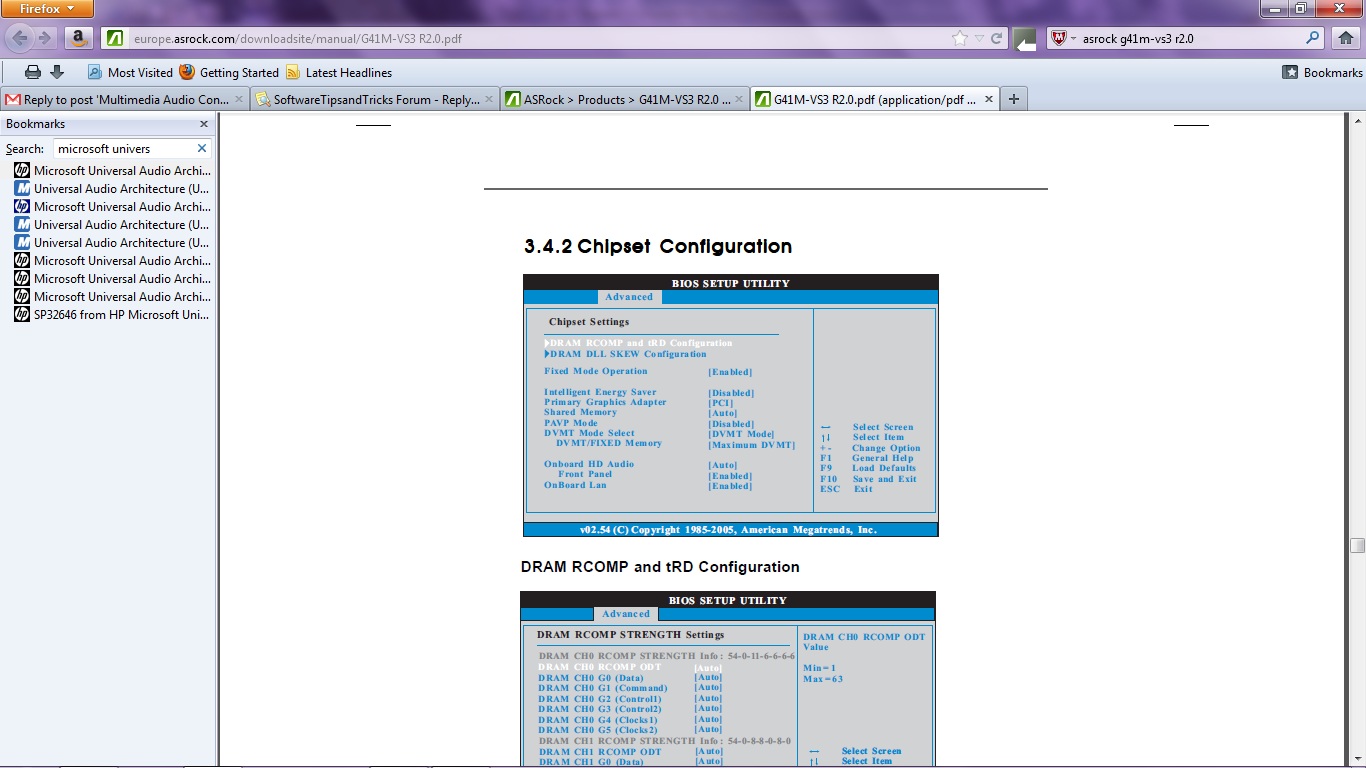This screenshot has height=768, width=1366.
Task: Open a new tab with the plus button
Action: [1014, 99]
